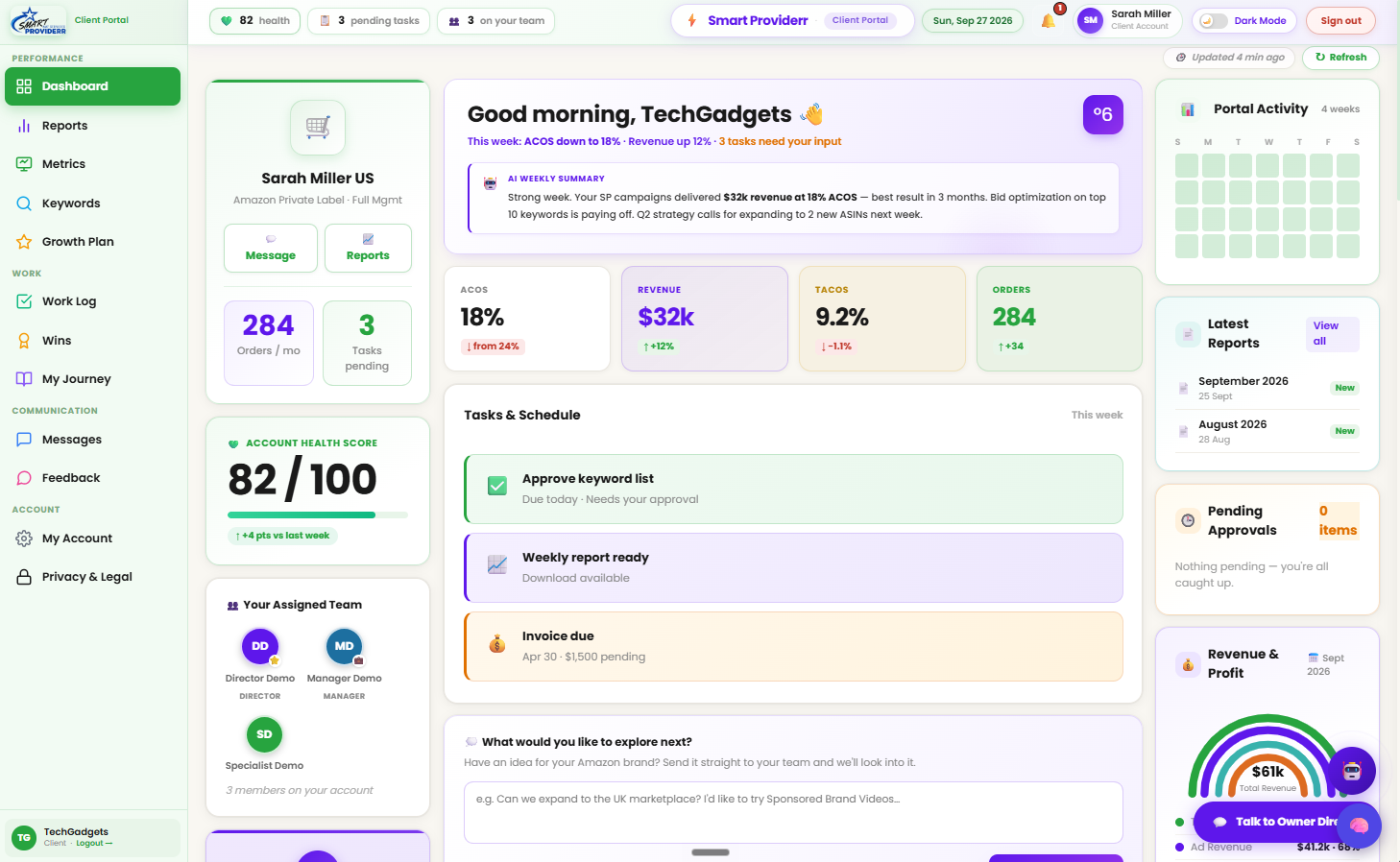Check the Approve keyword list checkbox
Screen dimensions: 1400x862
click(497, 486)
